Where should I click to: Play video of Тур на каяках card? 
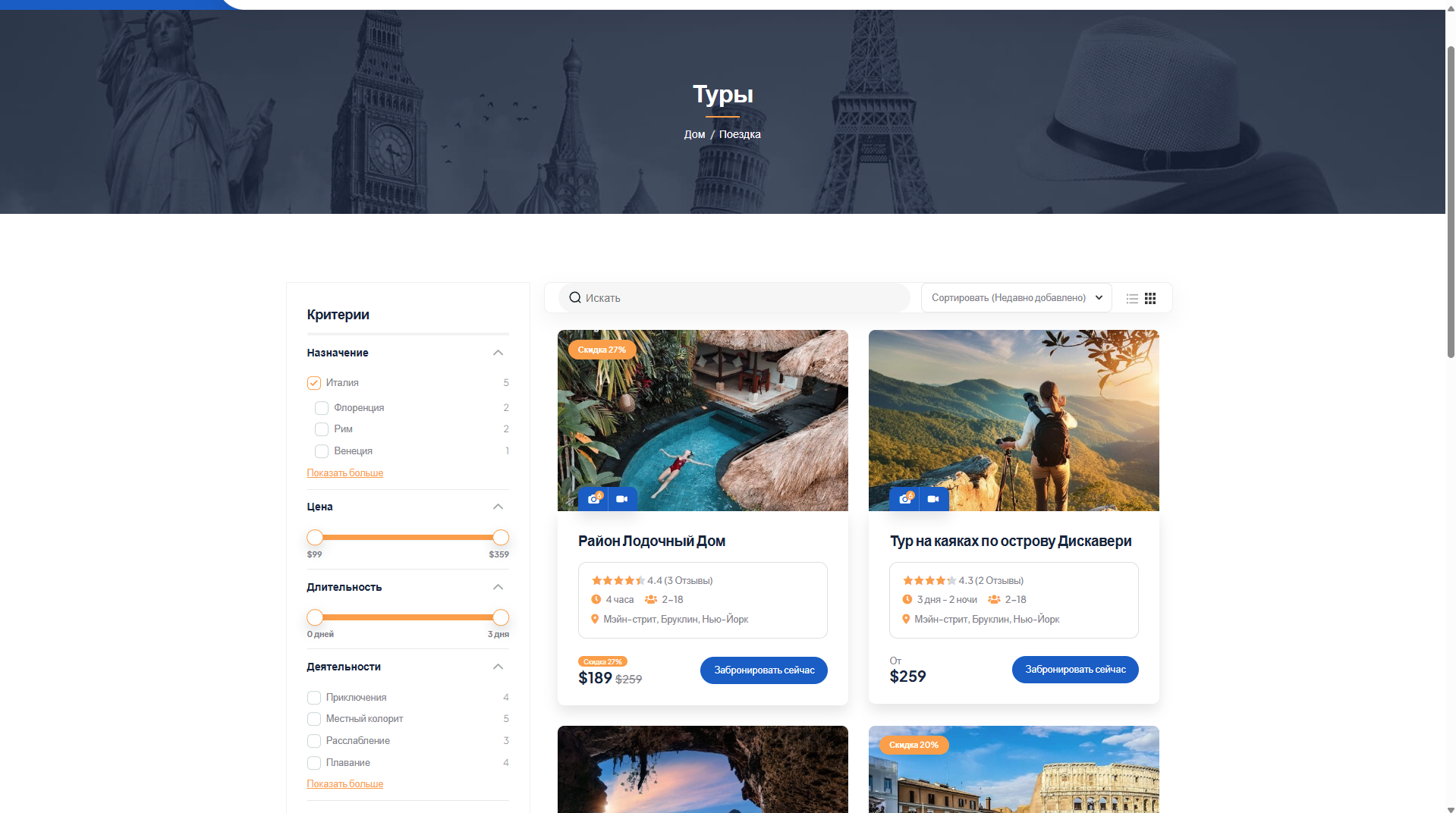pyautogui.click(x=933, y=499)
